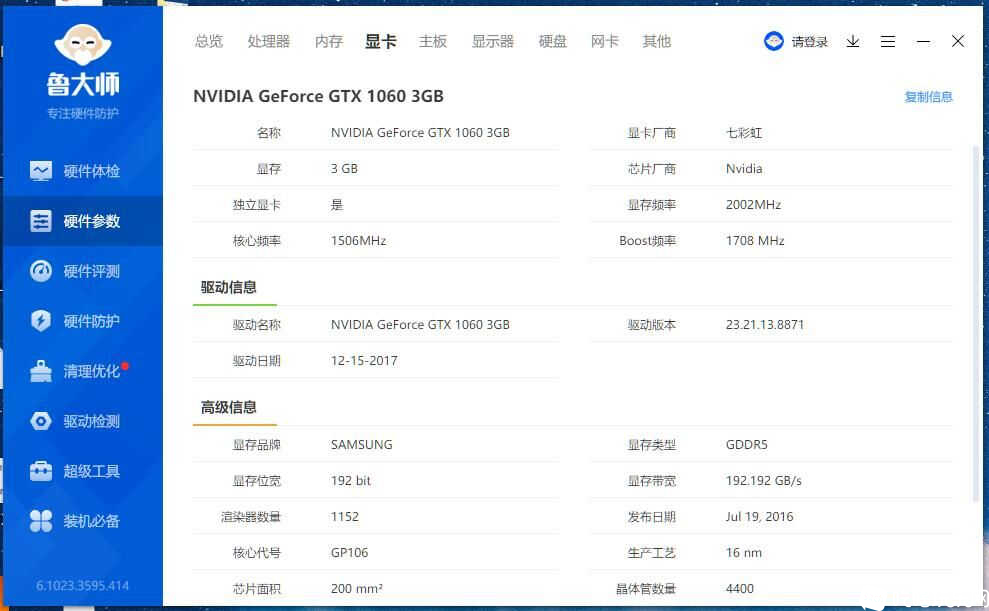Image resolution: width=989 pixels, height=611 pixels.
Task: Click the 芯片厂商 value Nvidia
Action: click(744, 169)
